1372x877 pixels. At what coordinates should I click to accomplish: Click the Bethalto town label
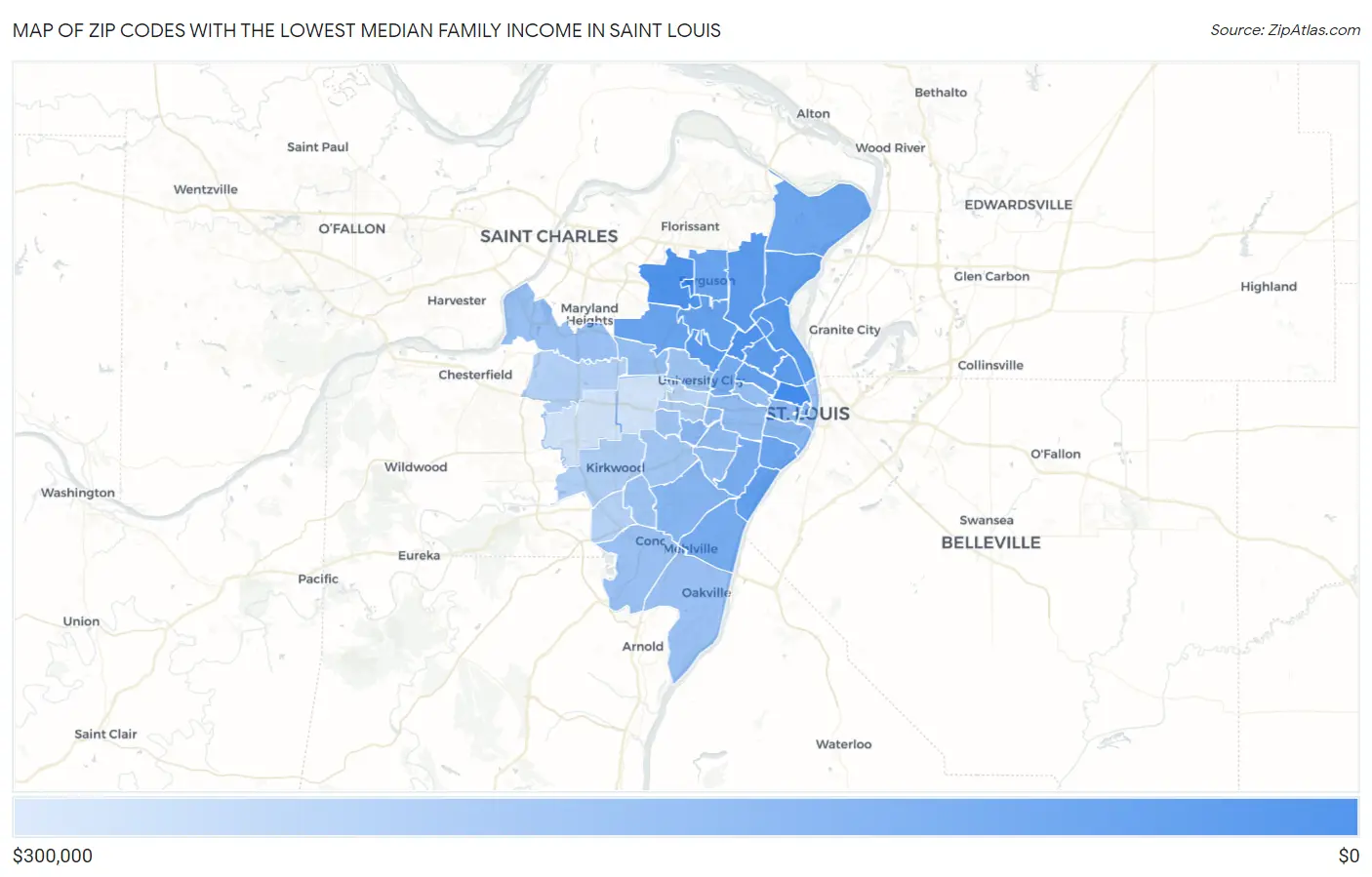click(x=941, y=93)
